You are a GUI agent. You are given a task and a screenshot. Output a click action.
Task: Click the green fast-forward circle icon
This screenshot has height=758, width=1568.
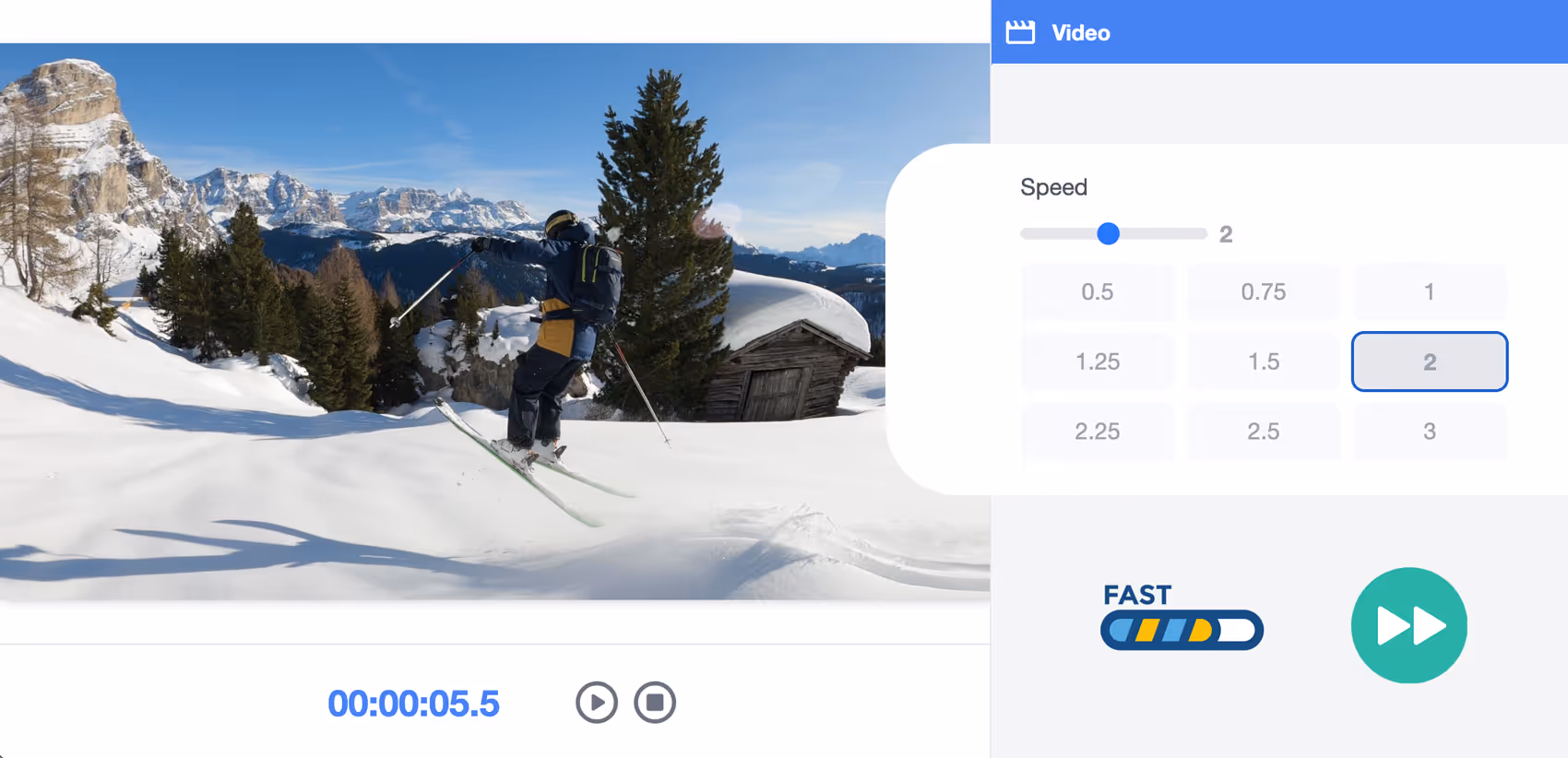point(1408,625)
